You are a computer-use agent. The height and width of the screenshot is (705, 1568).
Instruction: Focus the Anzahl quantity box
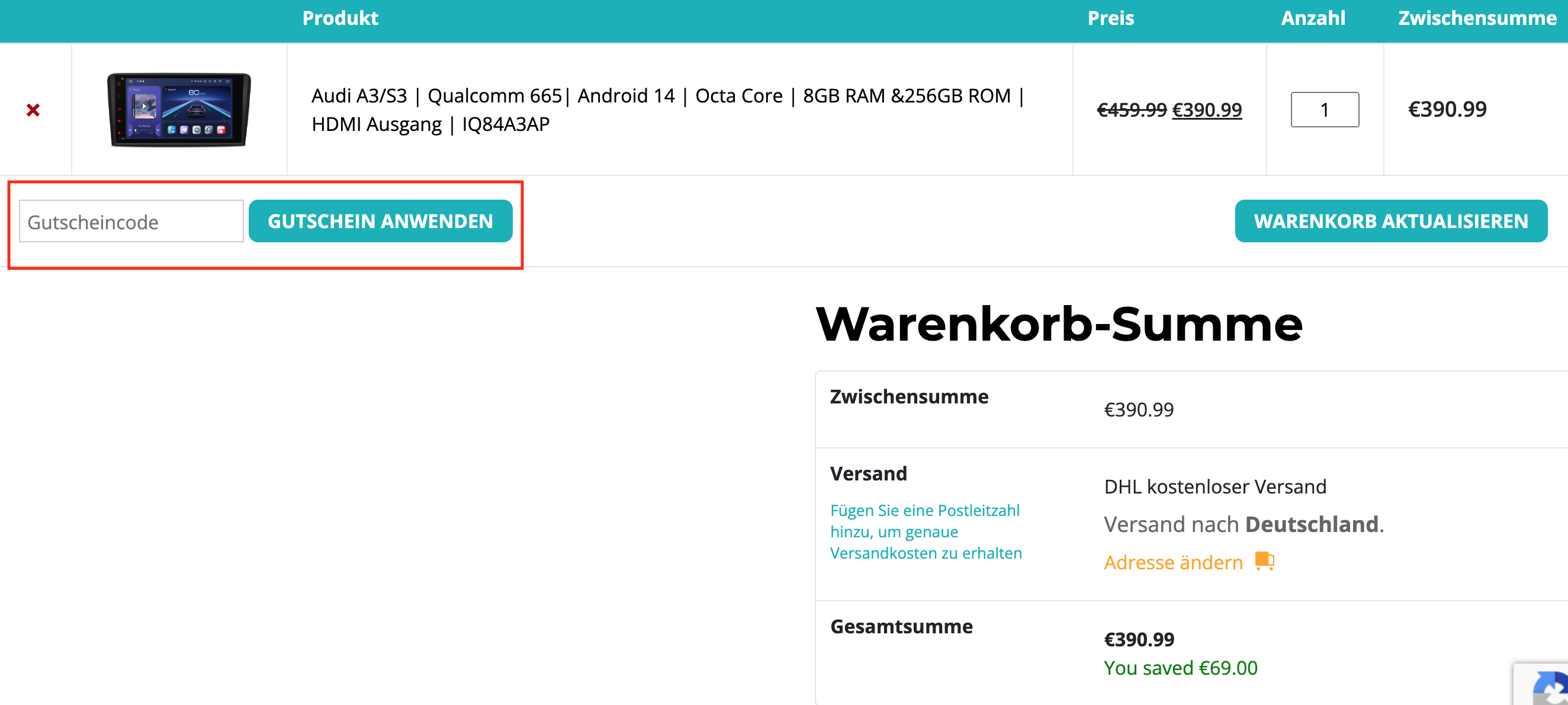[x=1325, y=110]
